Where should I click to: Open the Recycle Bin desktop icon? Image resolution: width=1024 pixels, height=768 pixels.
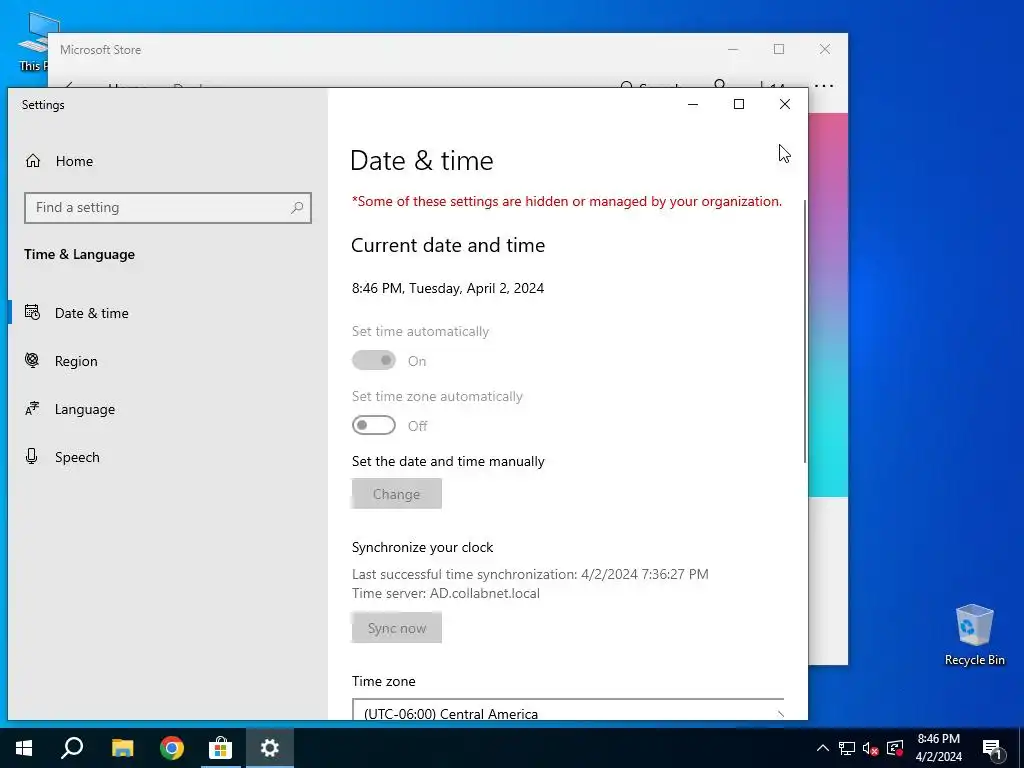click(x=974, y=635)
